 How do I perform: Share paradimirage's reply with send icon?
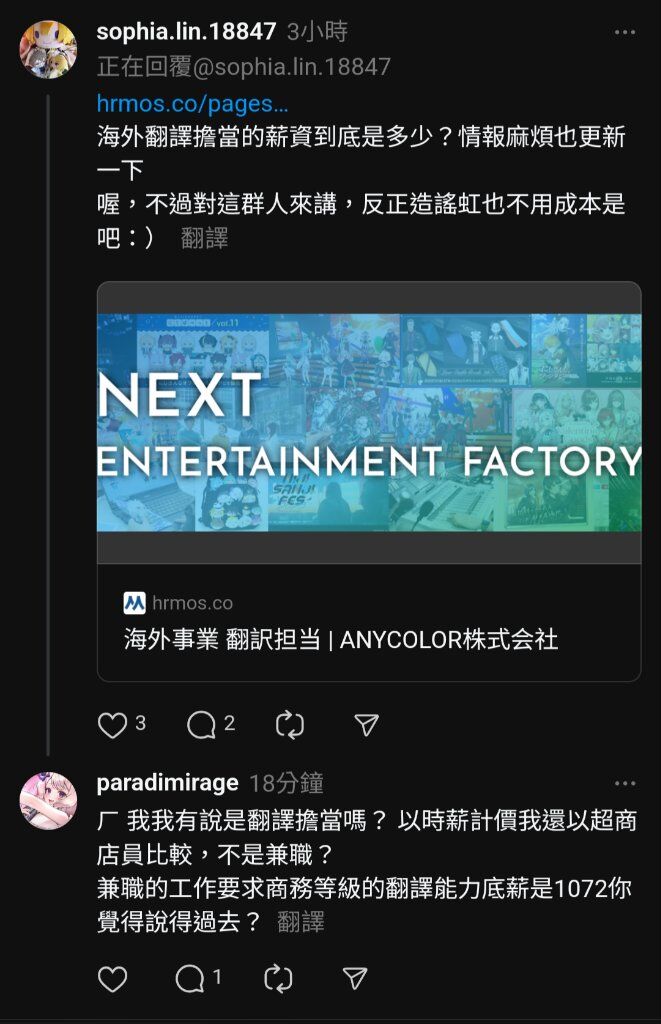point(355,978)
